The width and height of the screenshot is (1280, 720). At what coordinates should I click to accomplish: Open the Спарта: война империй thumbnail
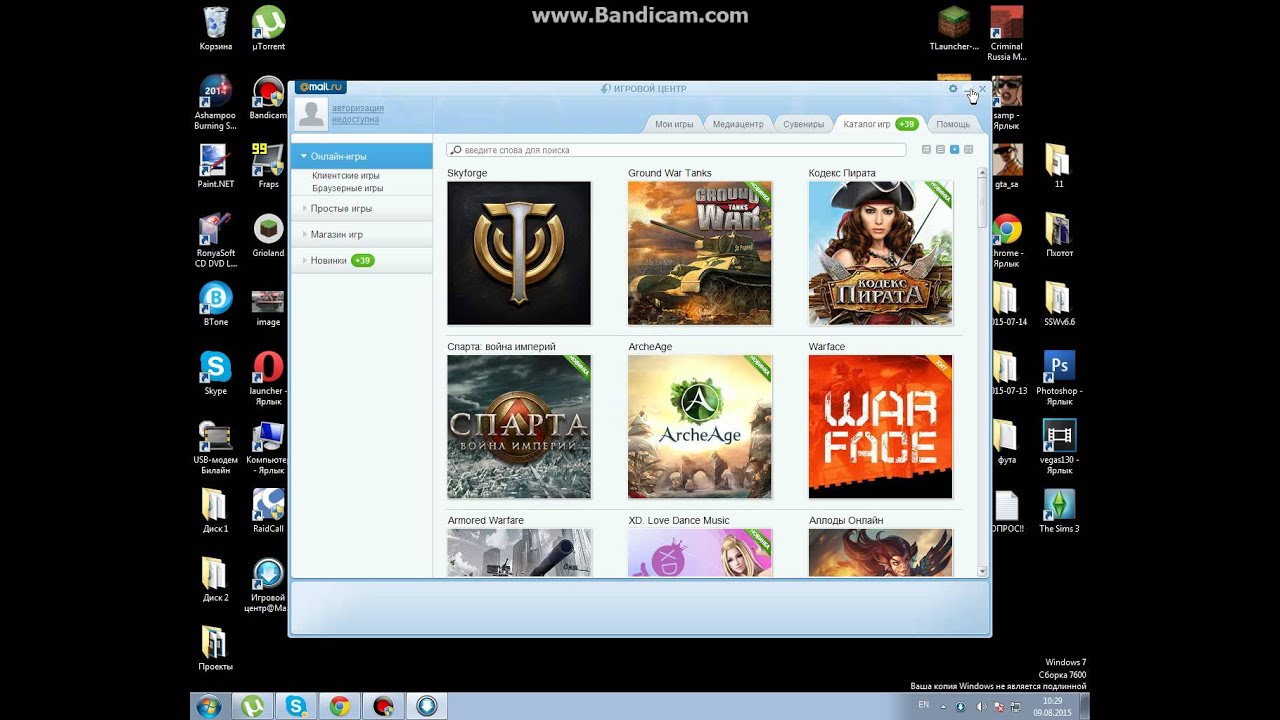(519, 427)
